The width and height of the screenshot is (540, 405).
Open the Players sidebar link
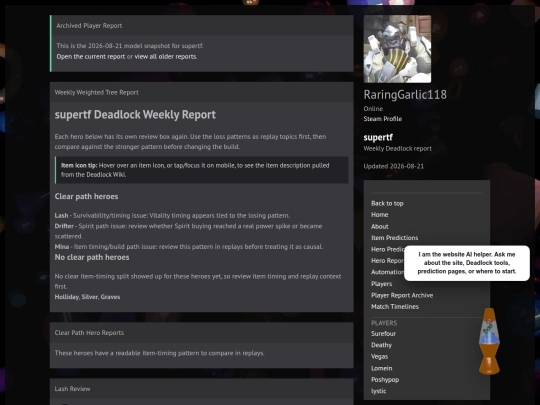tap(381, 284)
